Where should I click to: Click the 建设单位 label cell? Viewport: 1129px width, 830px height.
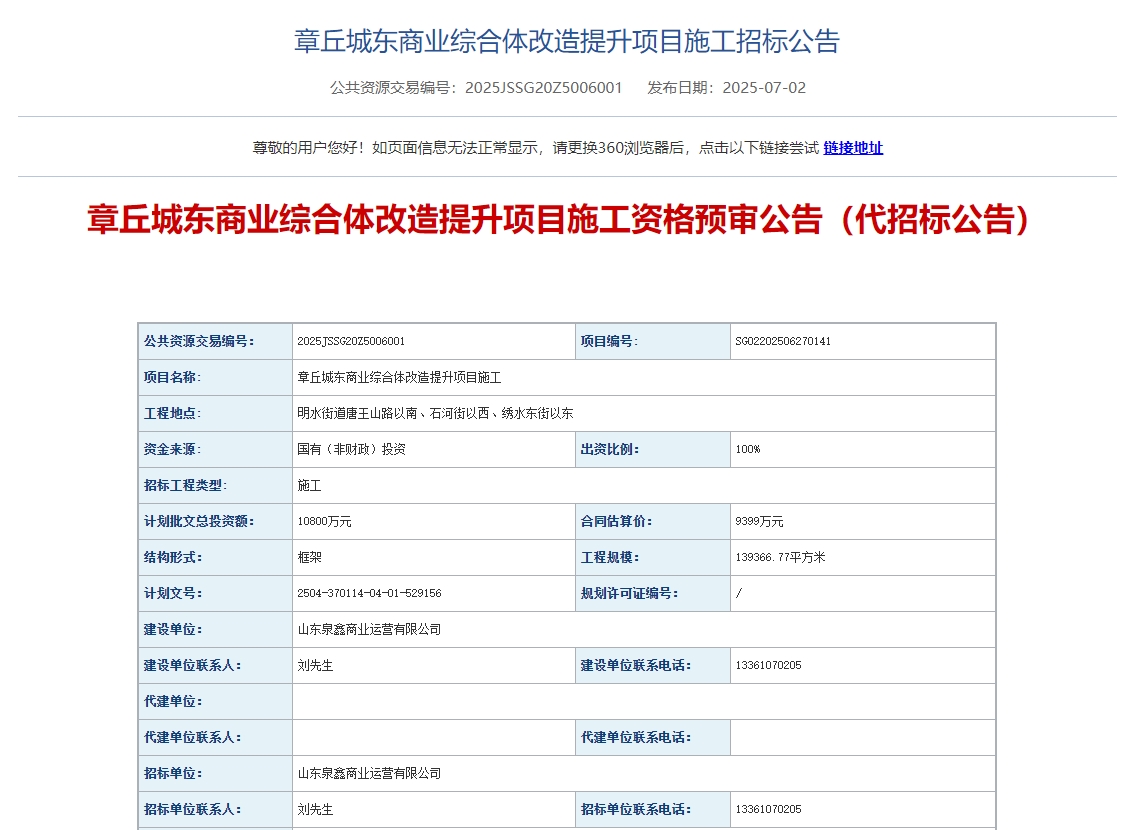click(215, 629)
